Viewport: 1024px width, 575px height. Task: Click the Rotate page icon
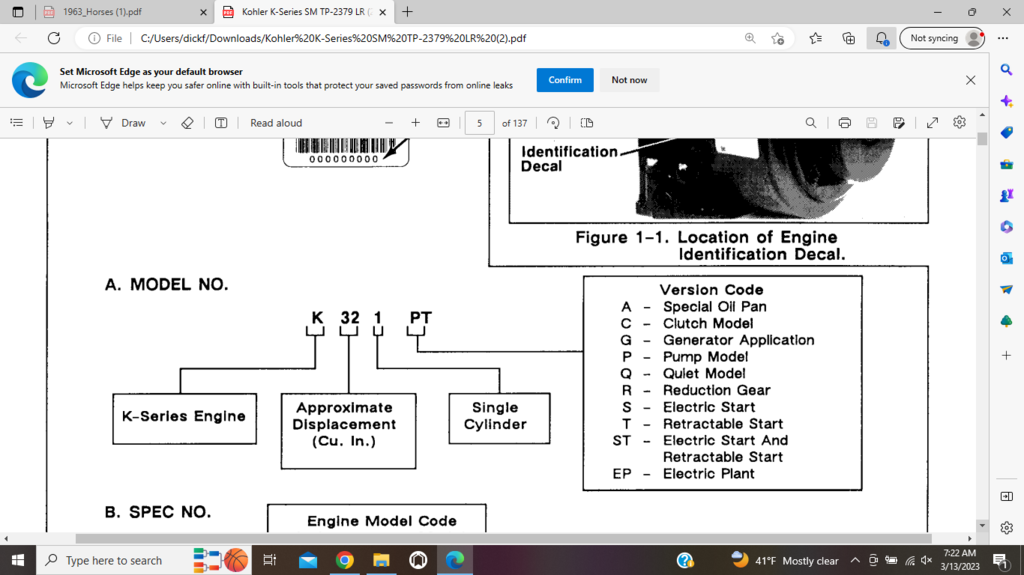coord(553,123)
